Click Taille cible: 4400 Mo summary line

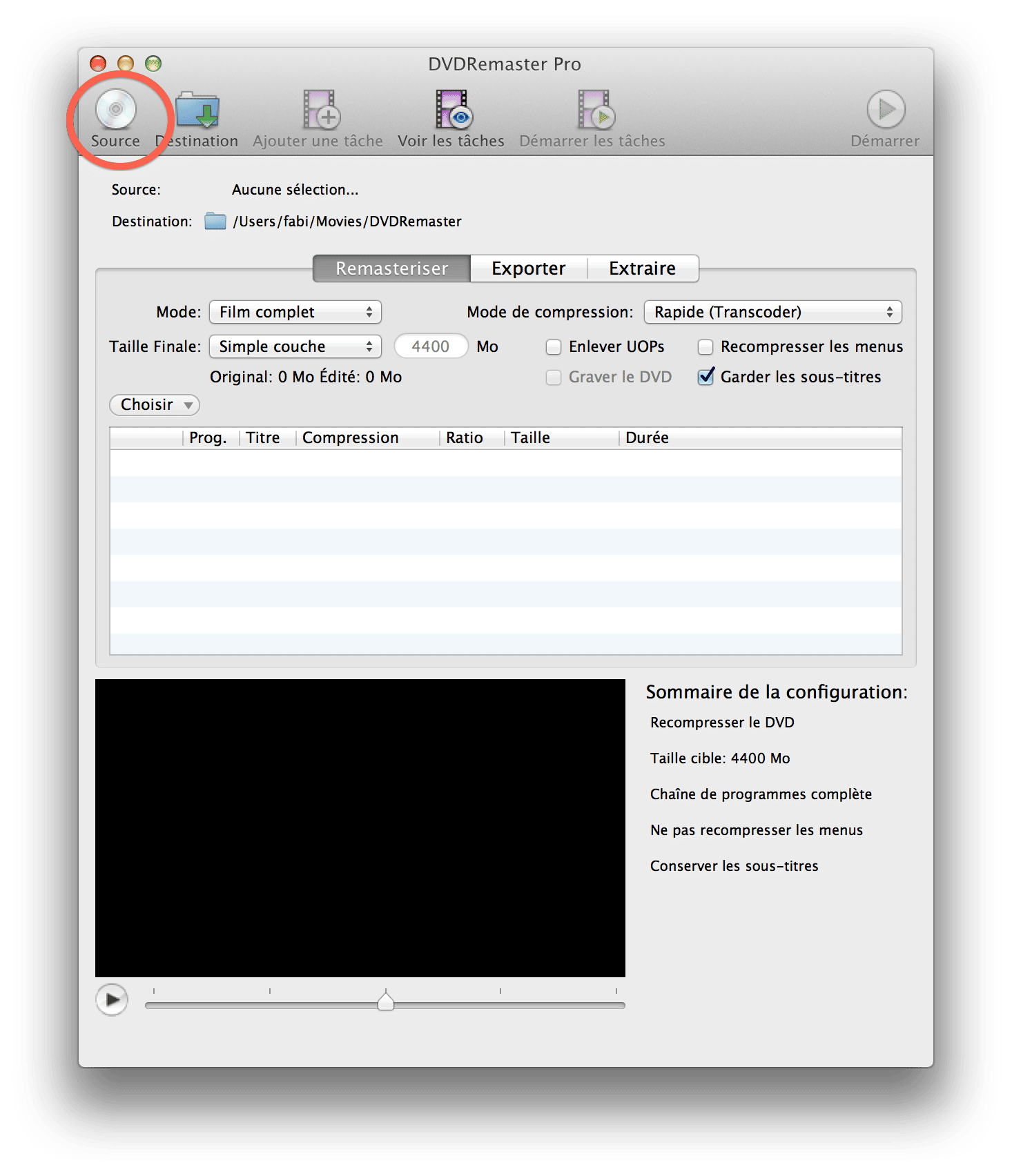coord(720,758)
